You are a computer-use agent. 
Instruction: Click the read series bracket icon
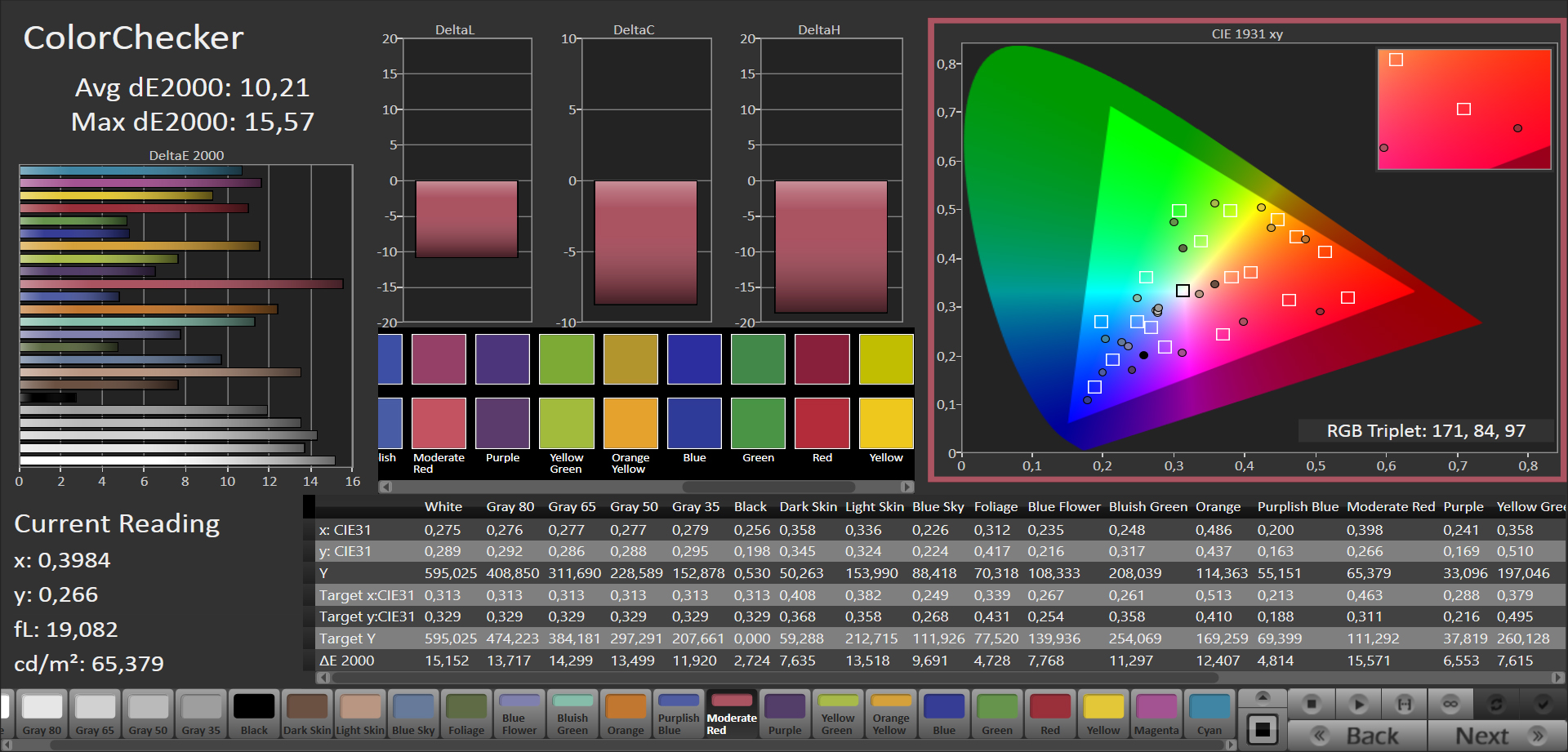click(x=1404, y=704)
